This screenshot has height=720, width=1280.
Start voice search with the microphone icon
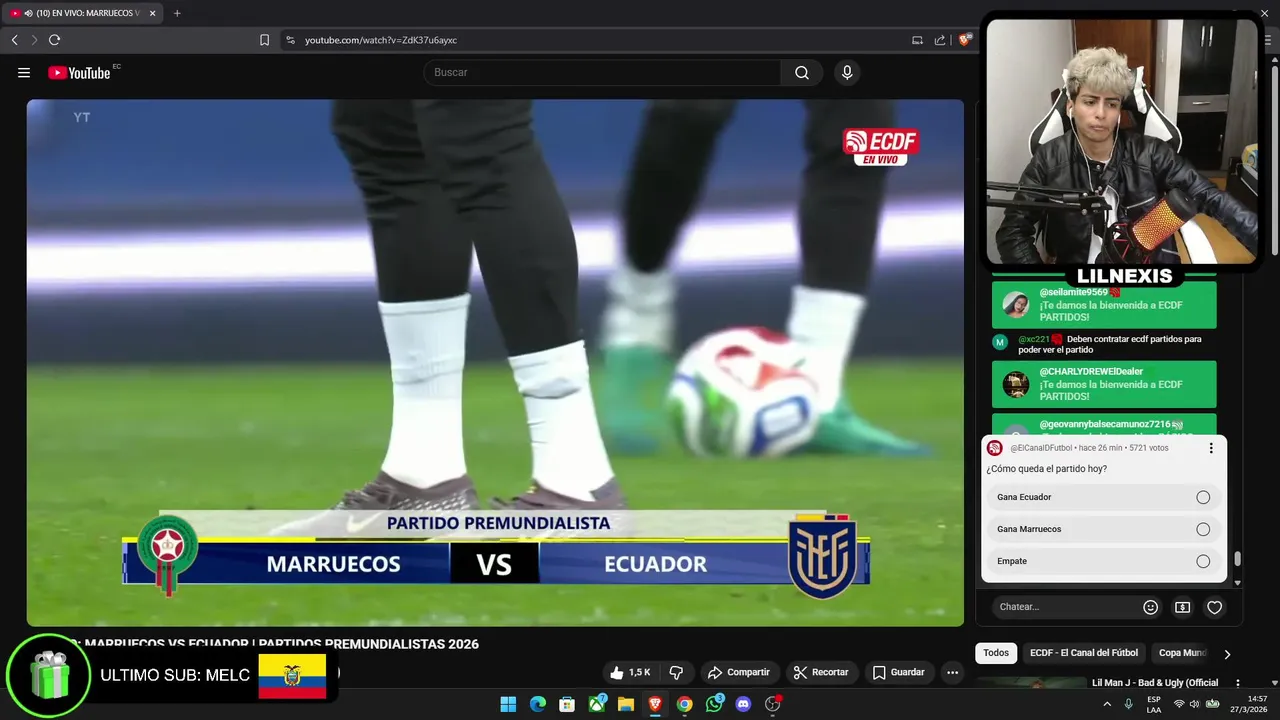coord(847,72)
